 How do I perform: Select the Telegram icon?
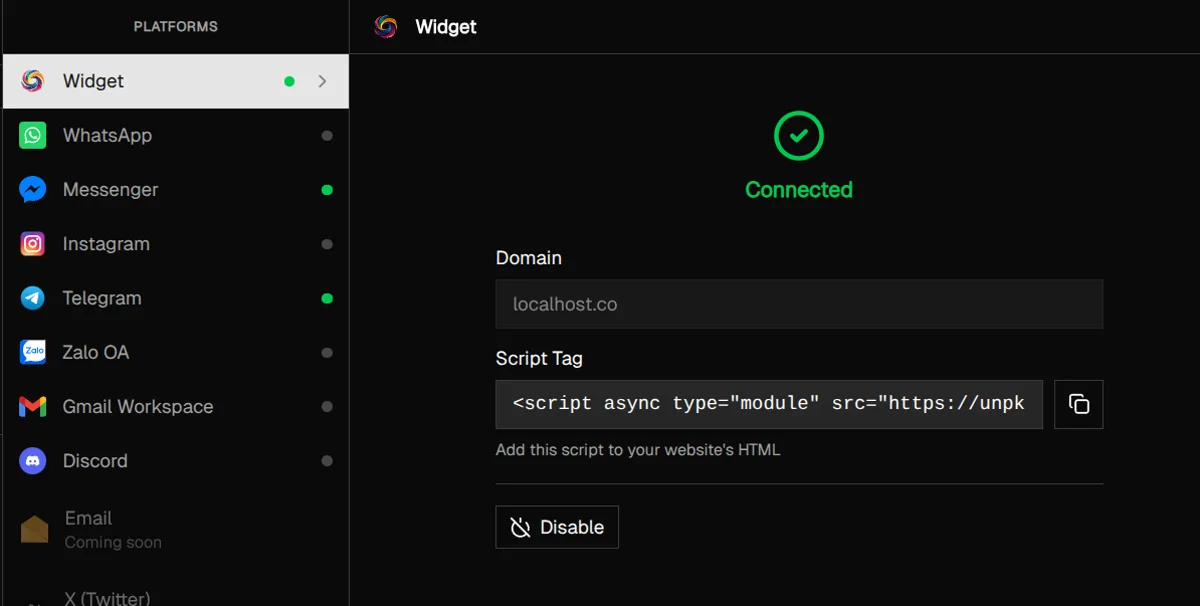[32, 297]
